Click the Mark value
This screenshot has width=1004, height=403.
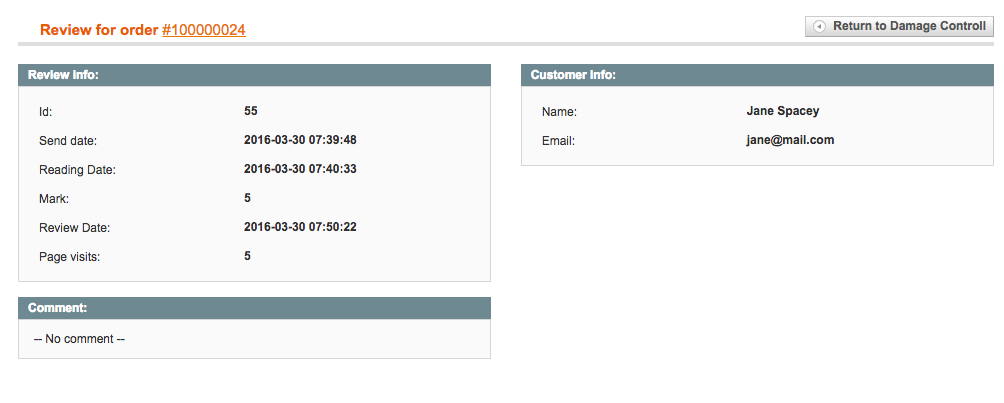(248, 198)
